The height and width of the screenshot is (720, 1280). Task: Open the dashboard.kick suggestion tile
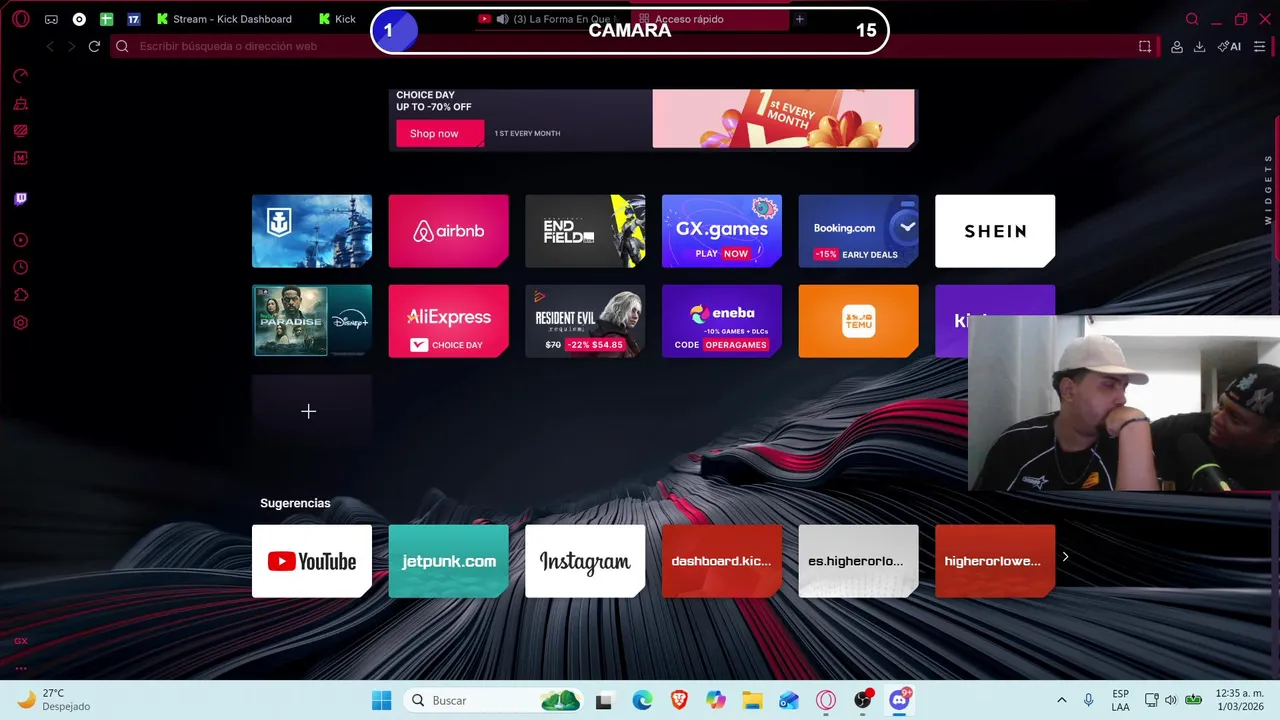tap(722, 561)
